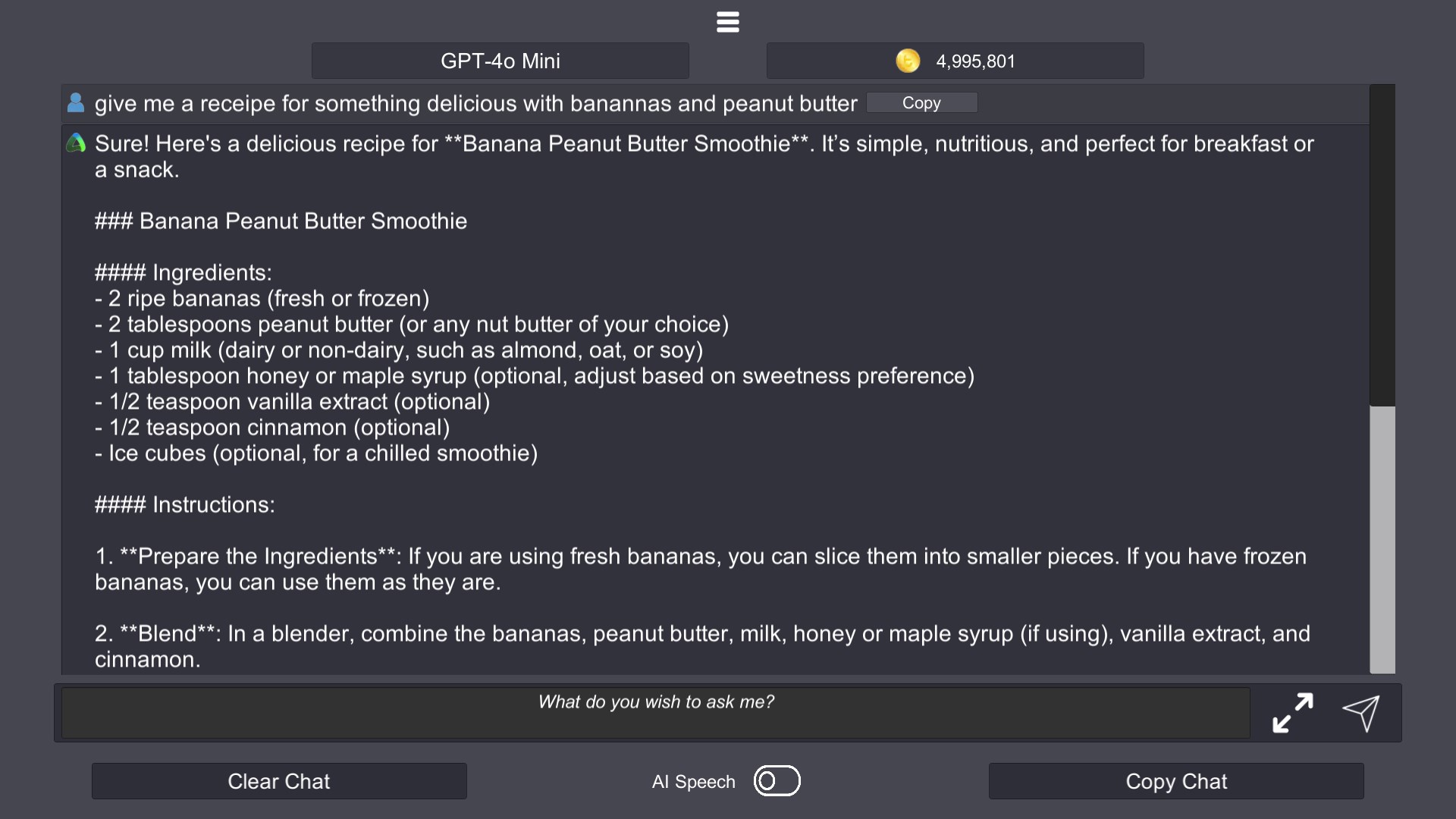Click the gold coin icon

point(908,61)
